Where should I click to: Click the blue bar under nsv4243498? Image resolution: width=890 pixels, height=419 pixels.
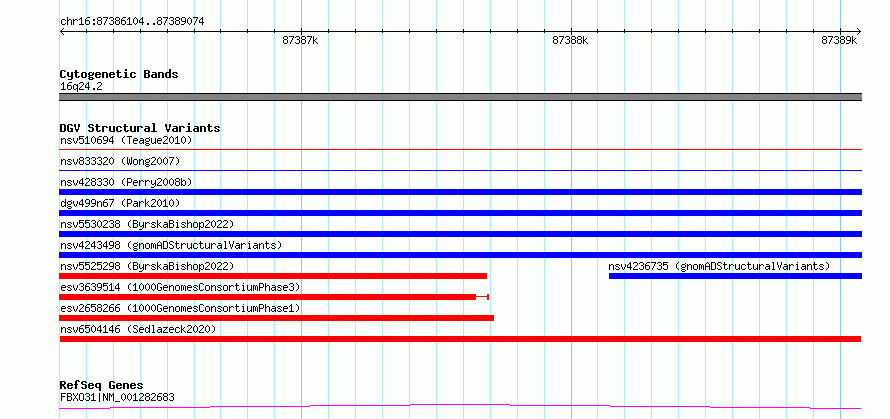pos(460,255)
